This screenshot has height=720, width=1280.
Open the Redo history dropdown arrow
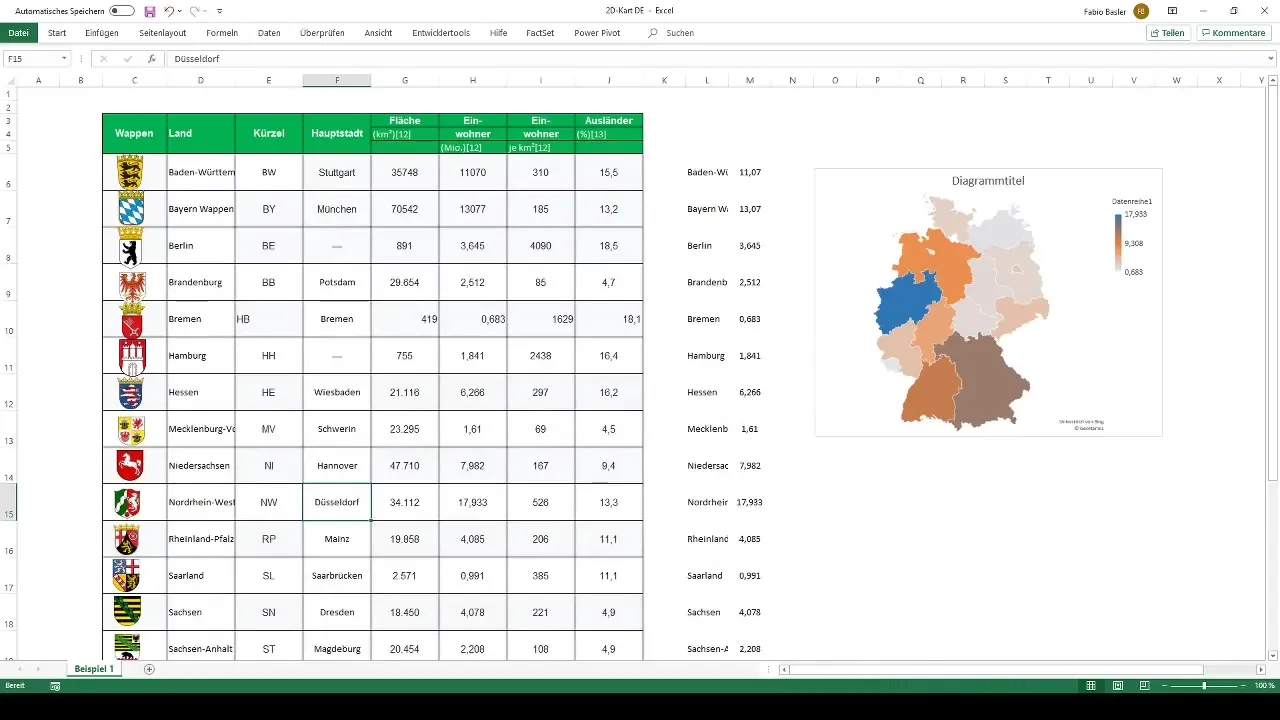pos(207,11)
